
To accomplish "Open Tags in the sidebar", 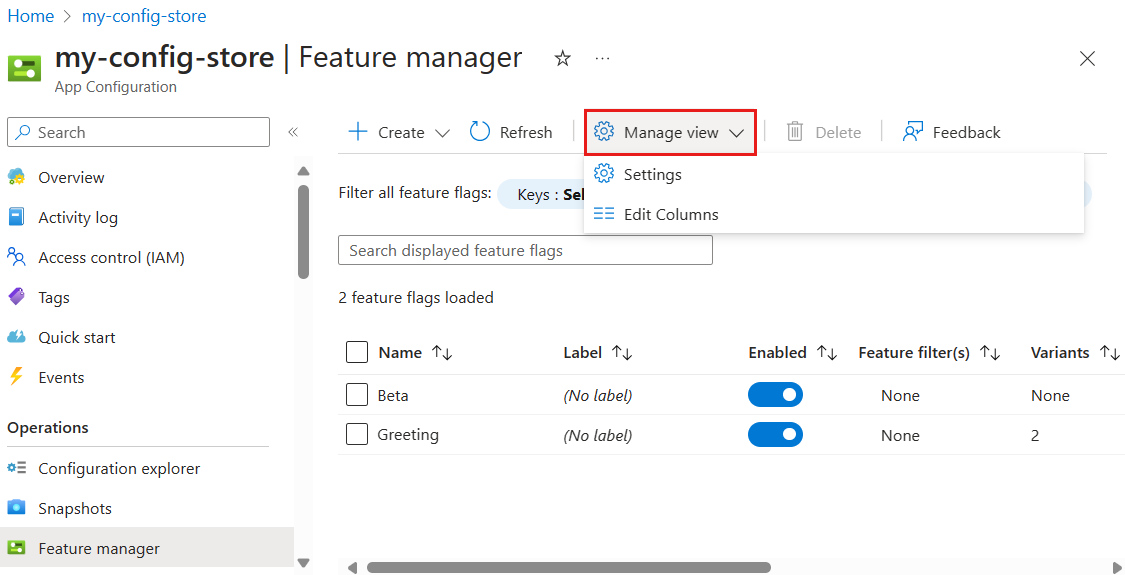I will point(54,298).
